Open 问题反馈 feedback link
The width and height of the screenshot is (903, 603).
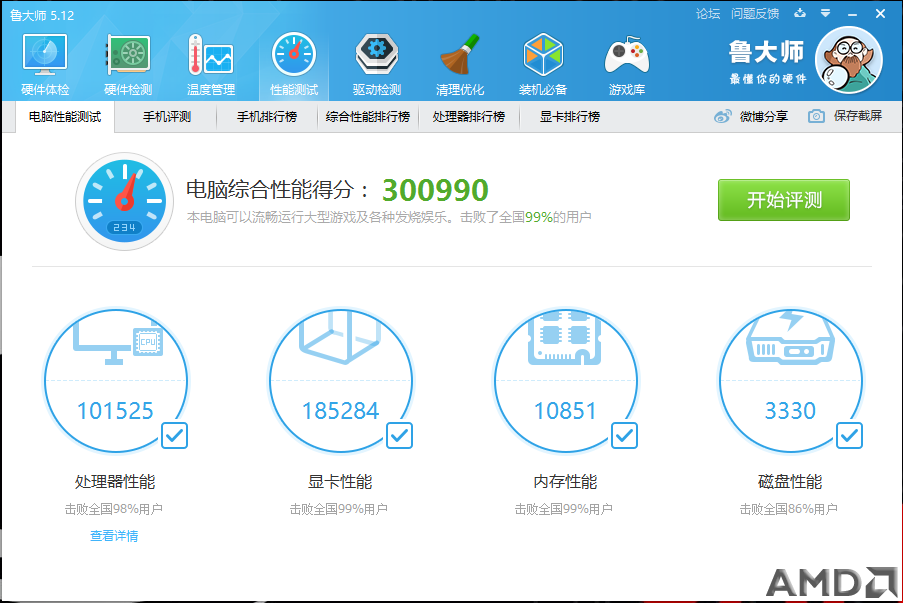coord(755,14)
